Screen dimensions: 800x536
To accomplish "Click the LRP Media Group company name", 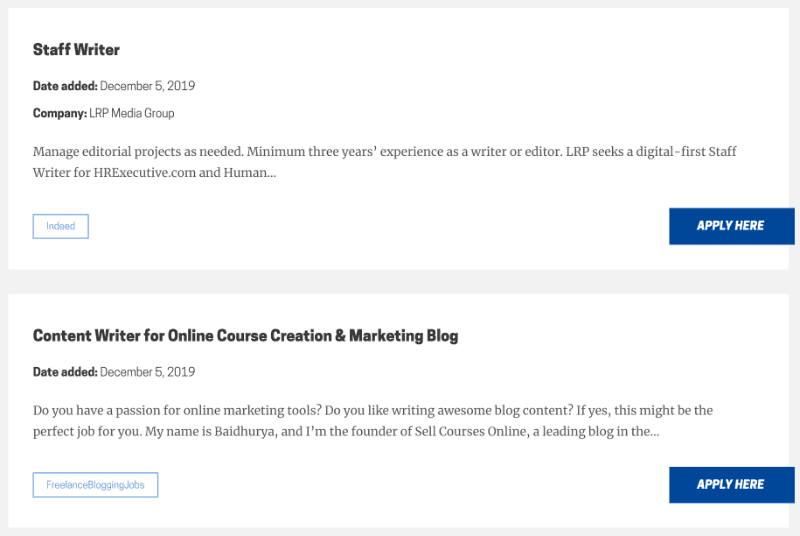I will coord(132,114).
